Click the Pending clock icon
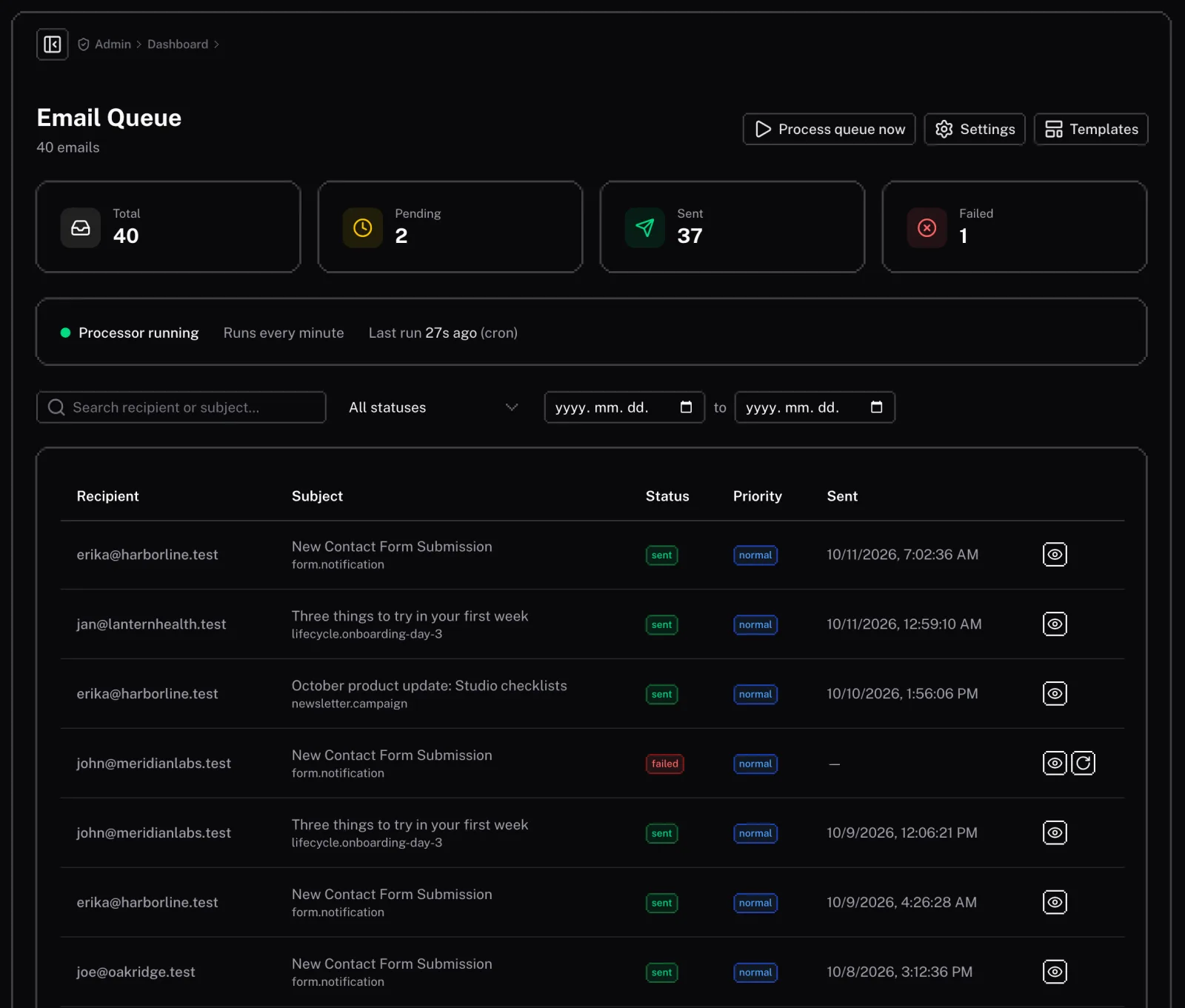This screenshot has width=1185, height=1008. click(363, 228)
